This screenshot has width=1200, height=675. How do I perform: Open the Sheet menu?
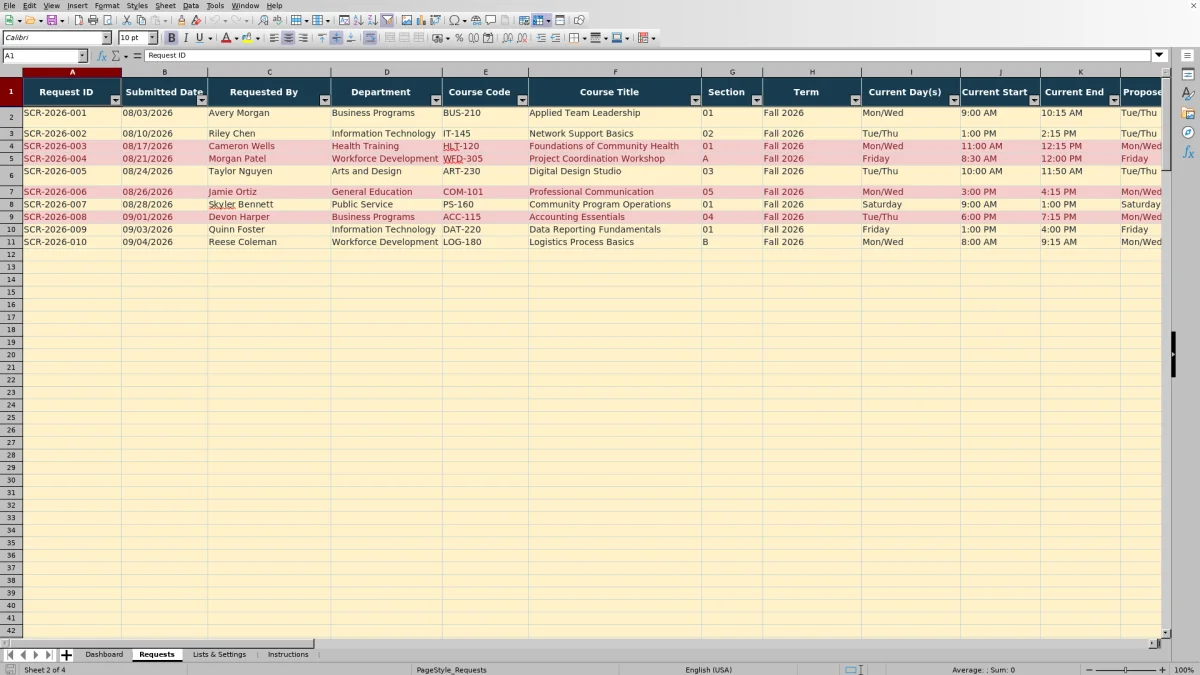[x=165, y=6]
